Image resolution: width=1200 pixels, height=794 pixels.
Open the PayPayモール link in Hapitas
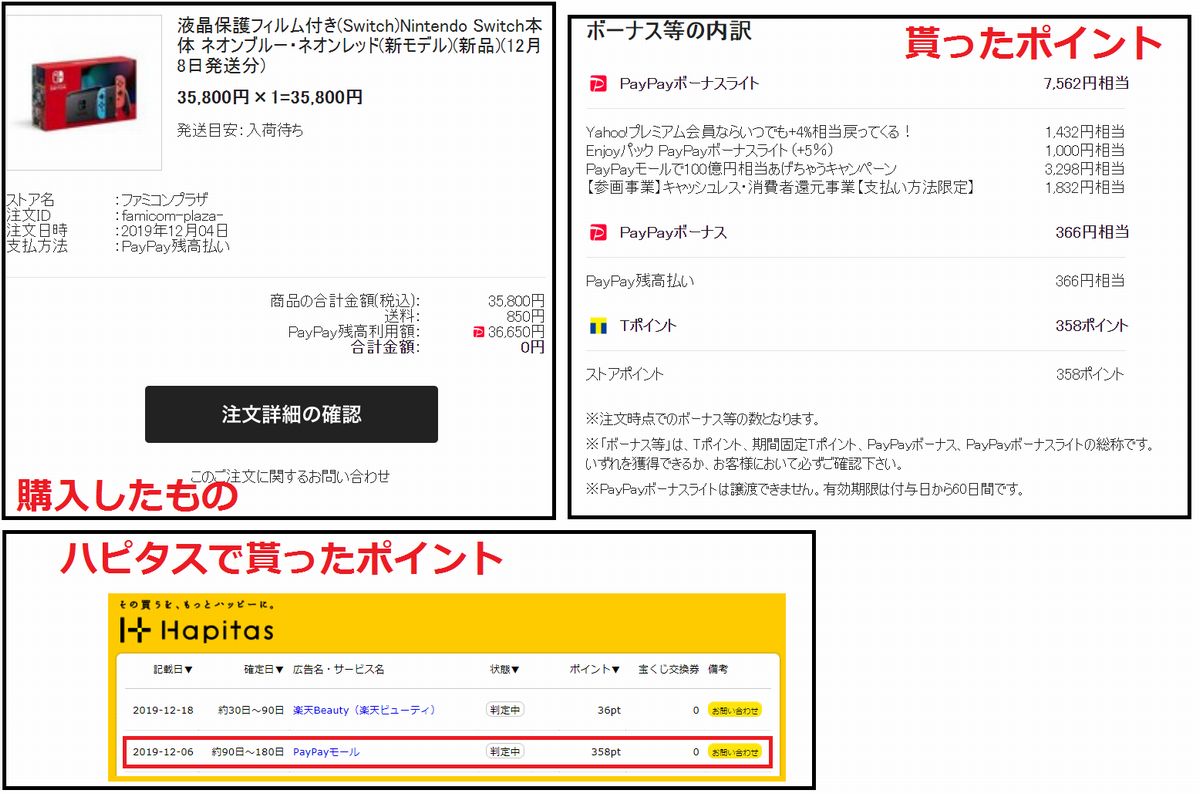point(326,752)
